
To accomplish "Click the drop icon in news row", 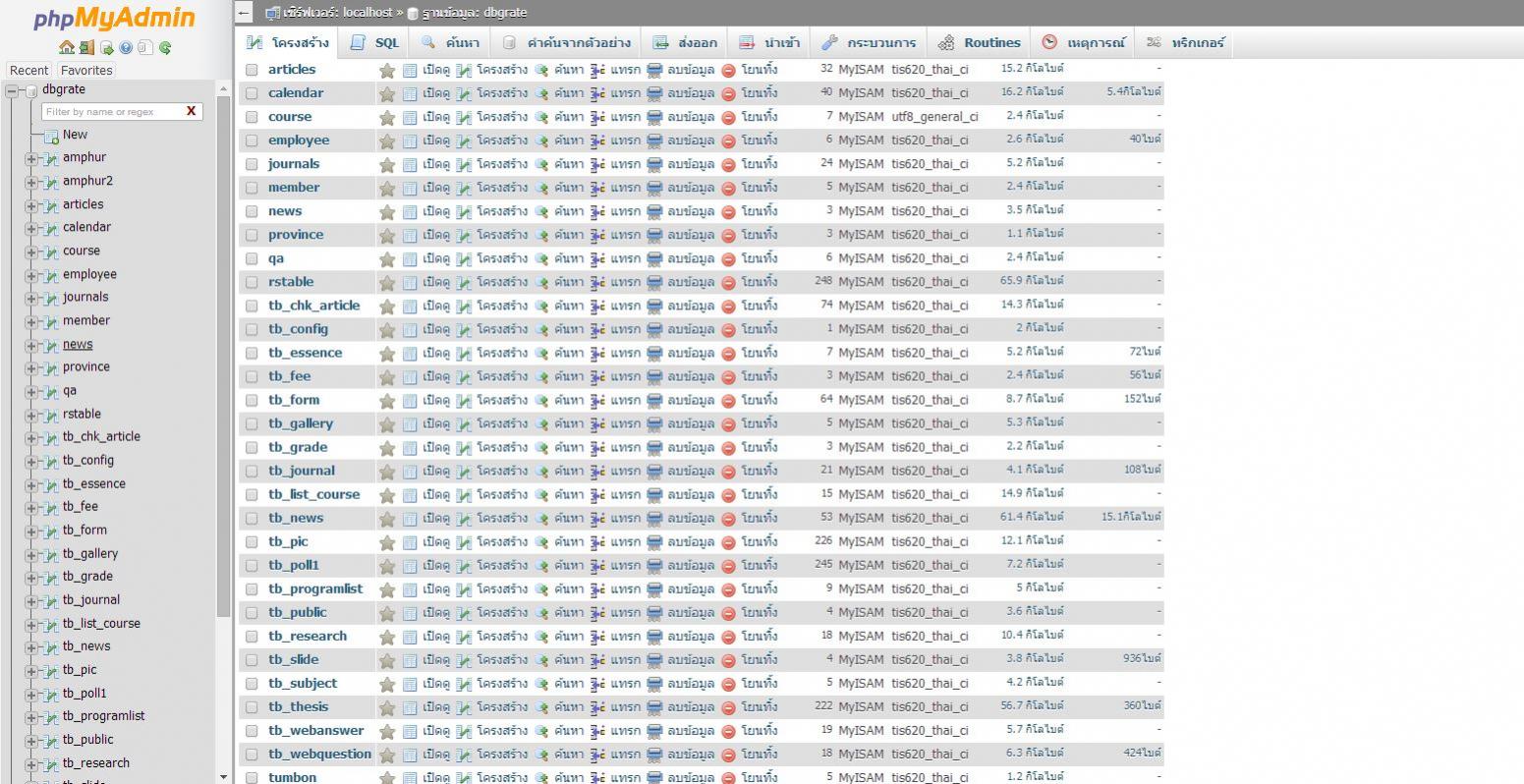I will [728, 212].
